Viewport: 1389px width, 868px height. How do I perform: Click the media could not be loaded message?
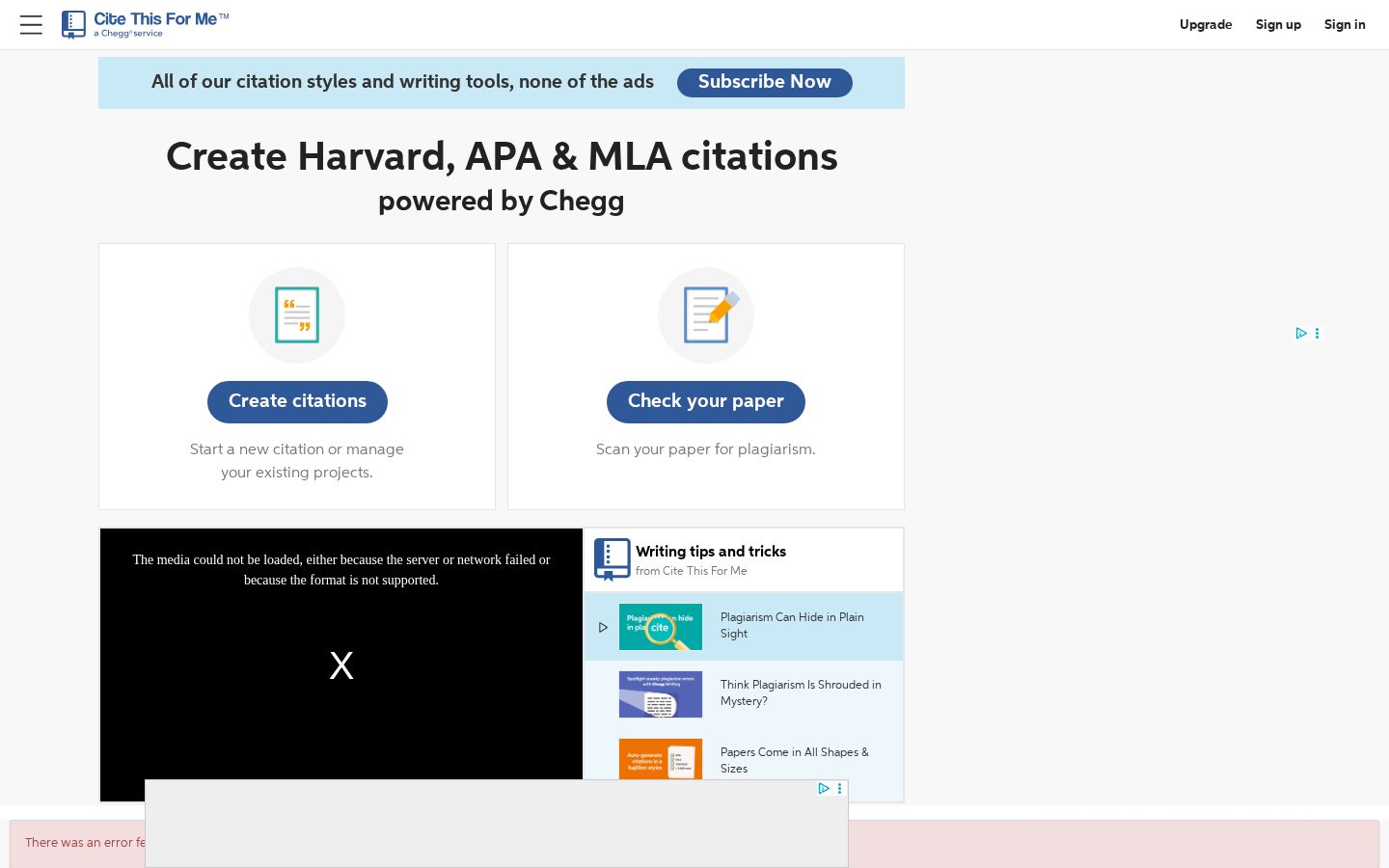pos(341,570)
